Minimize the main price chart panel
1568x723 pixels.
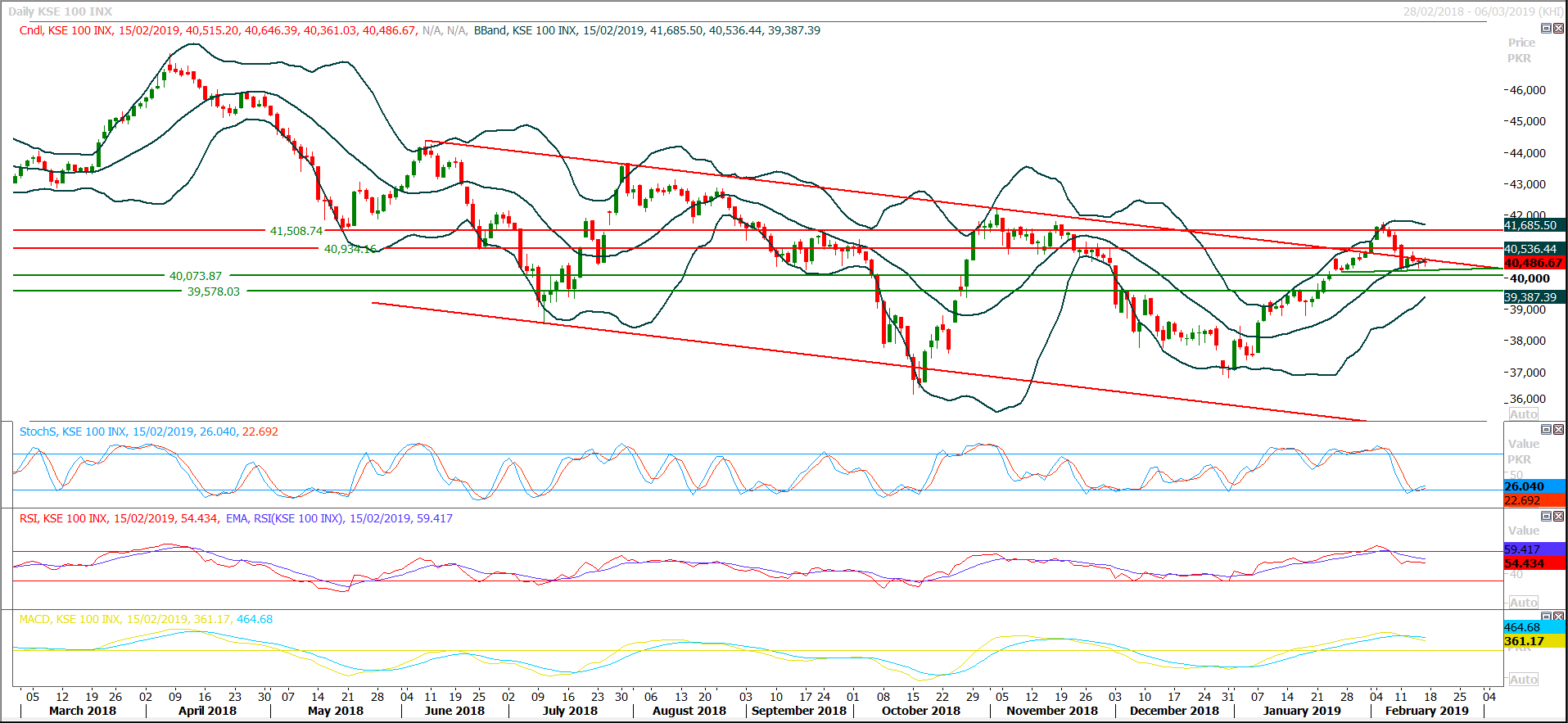click(1546, 29)
